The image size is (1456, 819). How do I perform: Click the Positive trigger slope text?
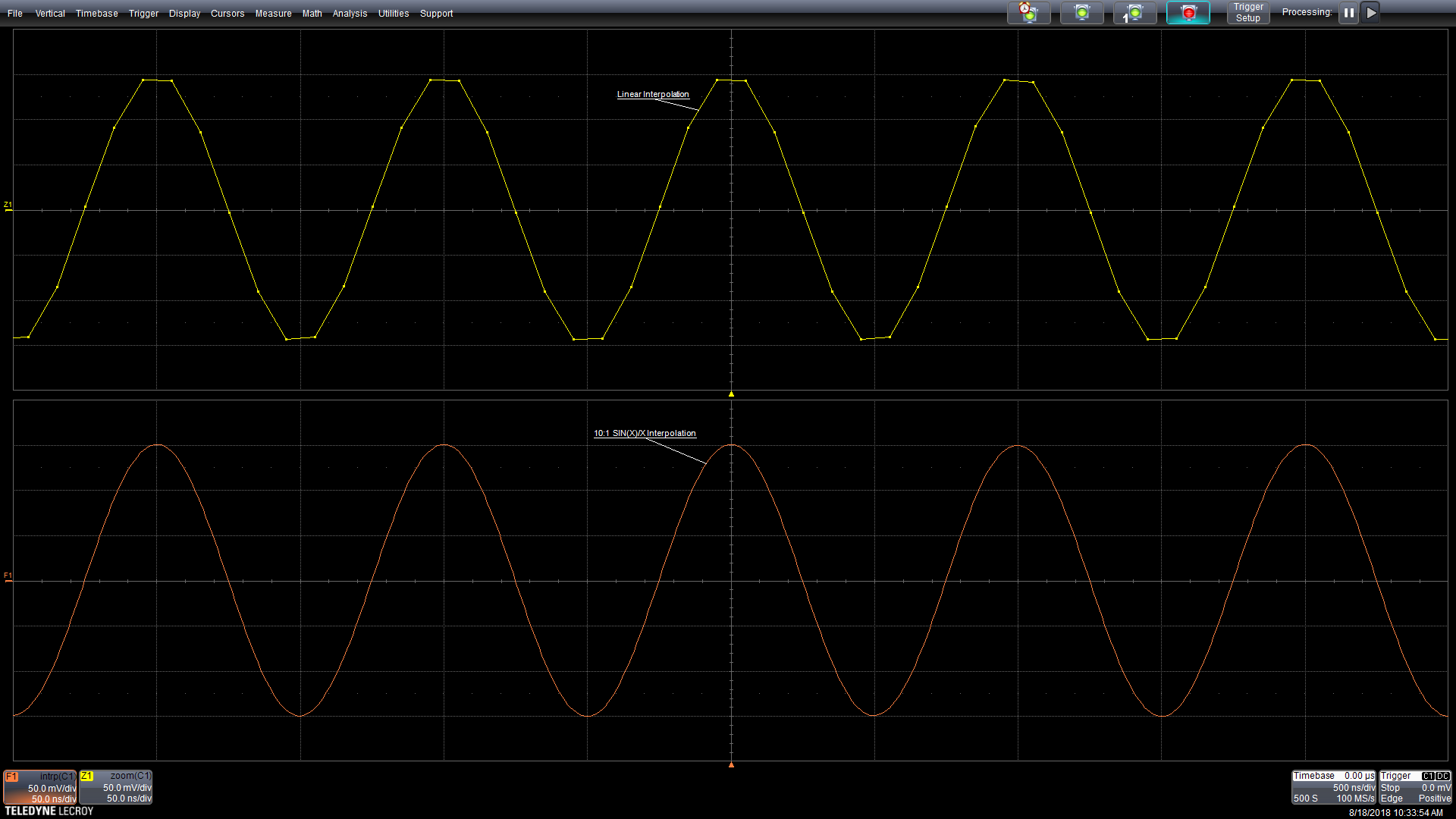1435,799
